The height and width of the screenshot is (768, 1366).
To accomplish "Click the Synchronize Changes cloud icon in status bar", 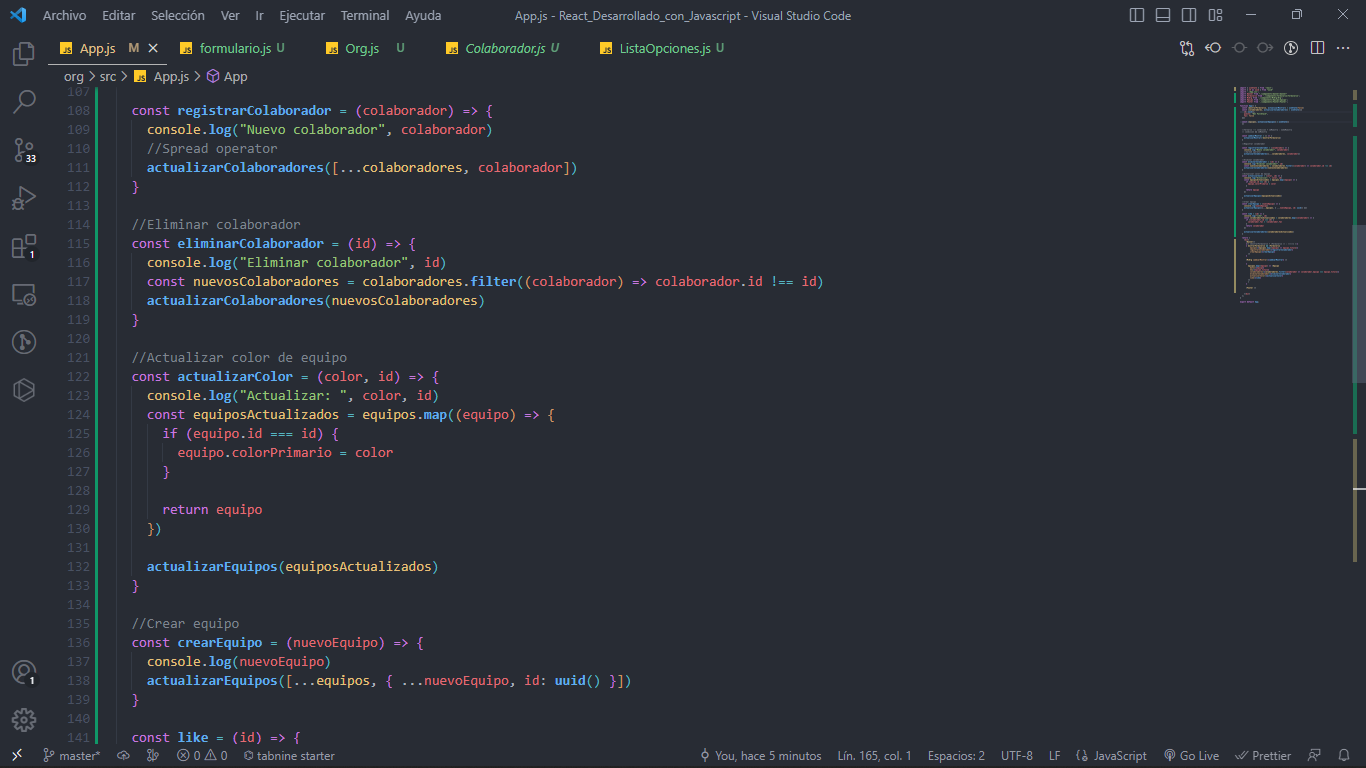I will 123,756.
